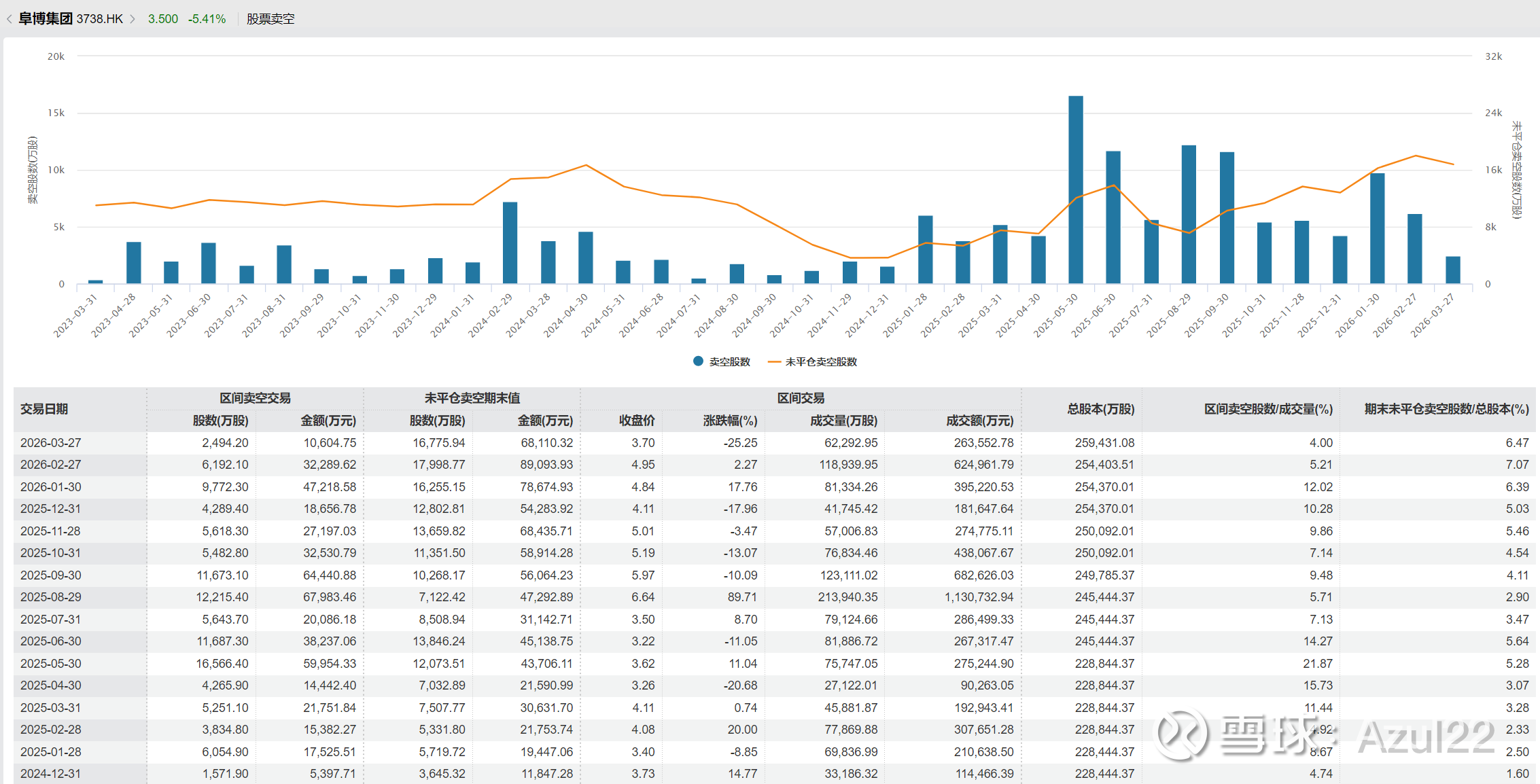1540x784 pixels.
Task: Click the back arrow before 阜博集团
Action: (x=9, y=19)
